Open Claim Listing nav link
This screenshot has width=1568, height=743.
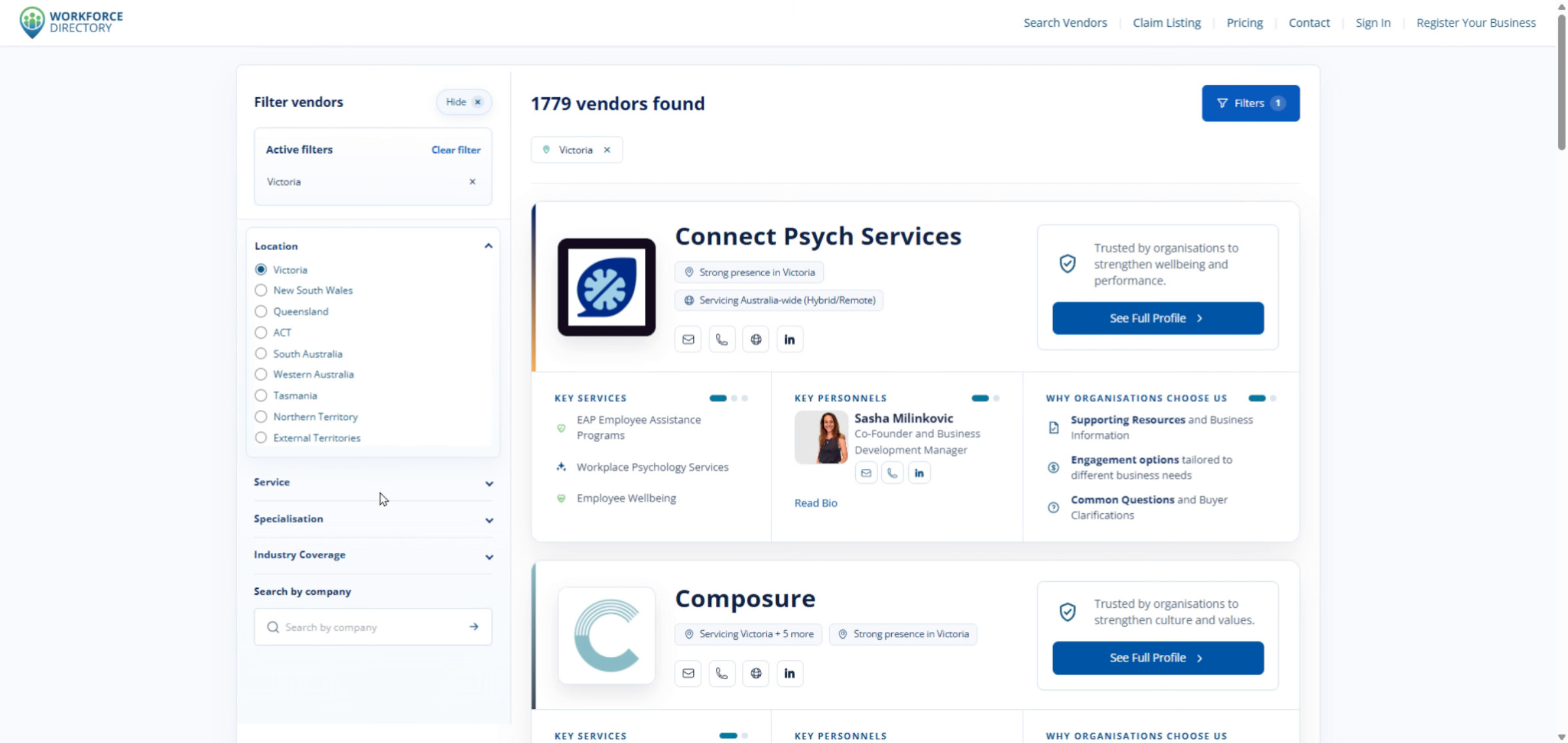tap(1167, 23)
